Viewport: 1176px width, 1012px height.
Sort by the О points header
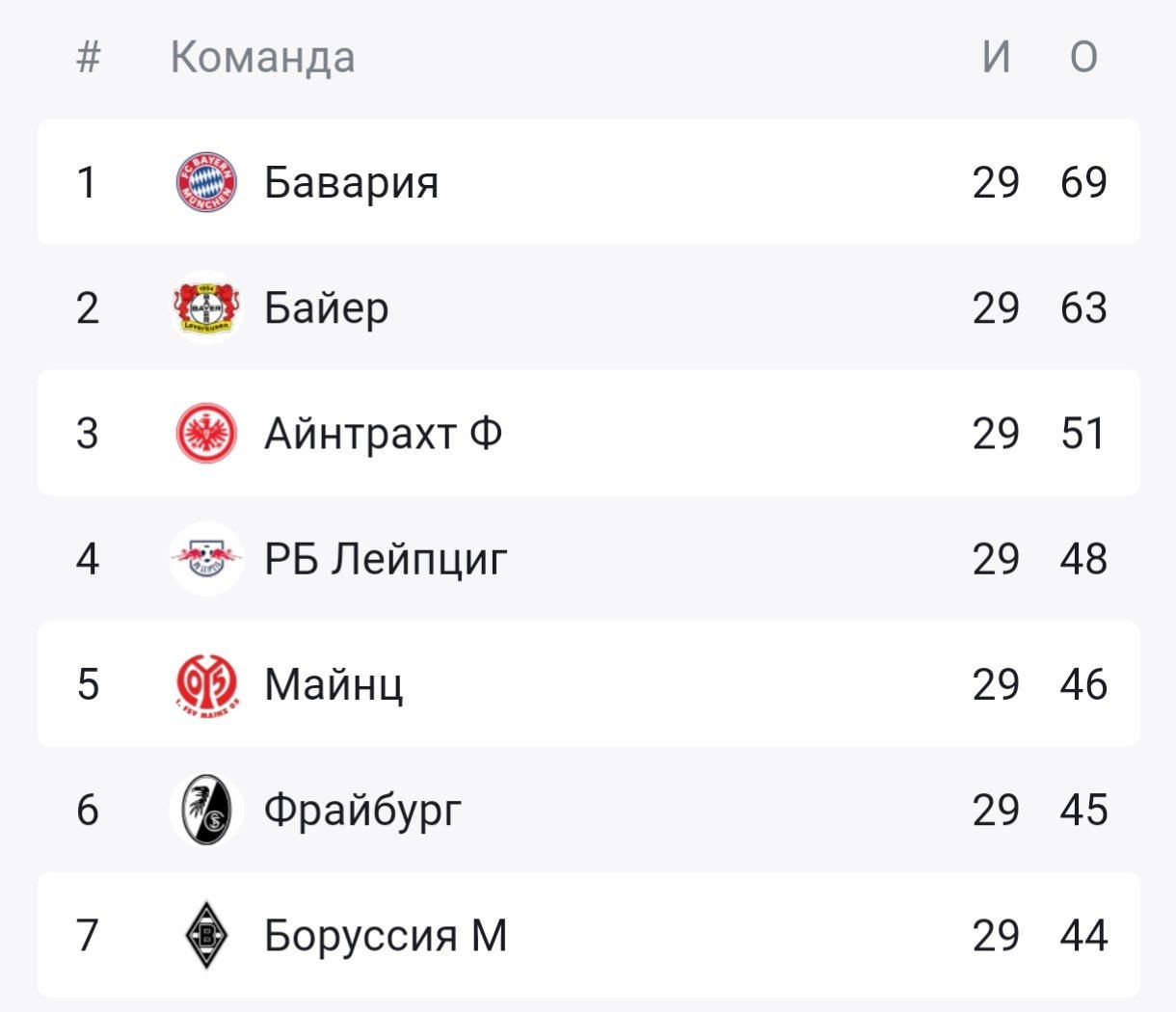1083,57
